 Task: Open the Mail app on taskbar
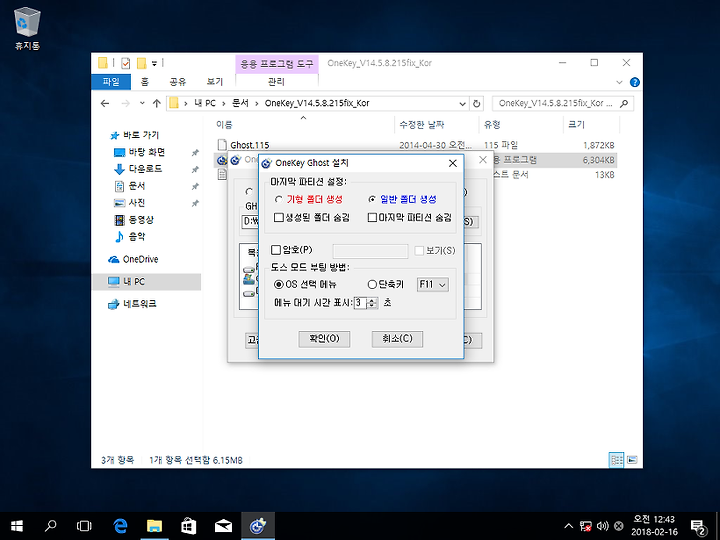pos(223,526)
